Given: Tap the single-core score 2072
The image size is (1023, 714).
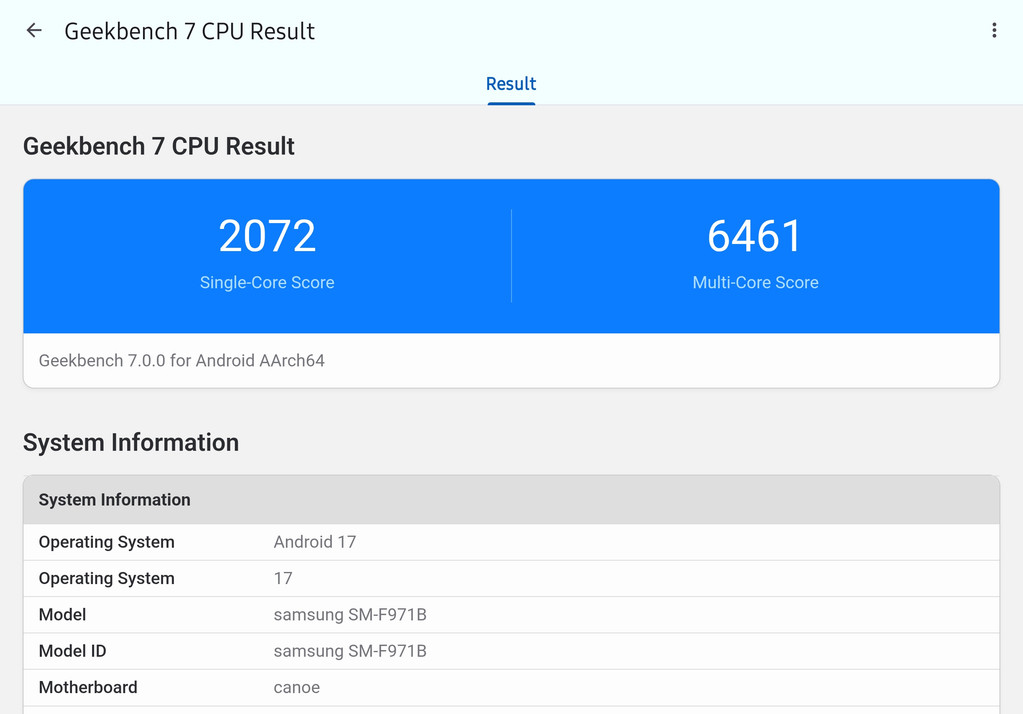Looking at the screenshot, I should pyautogui.click(x=267, y=236).
